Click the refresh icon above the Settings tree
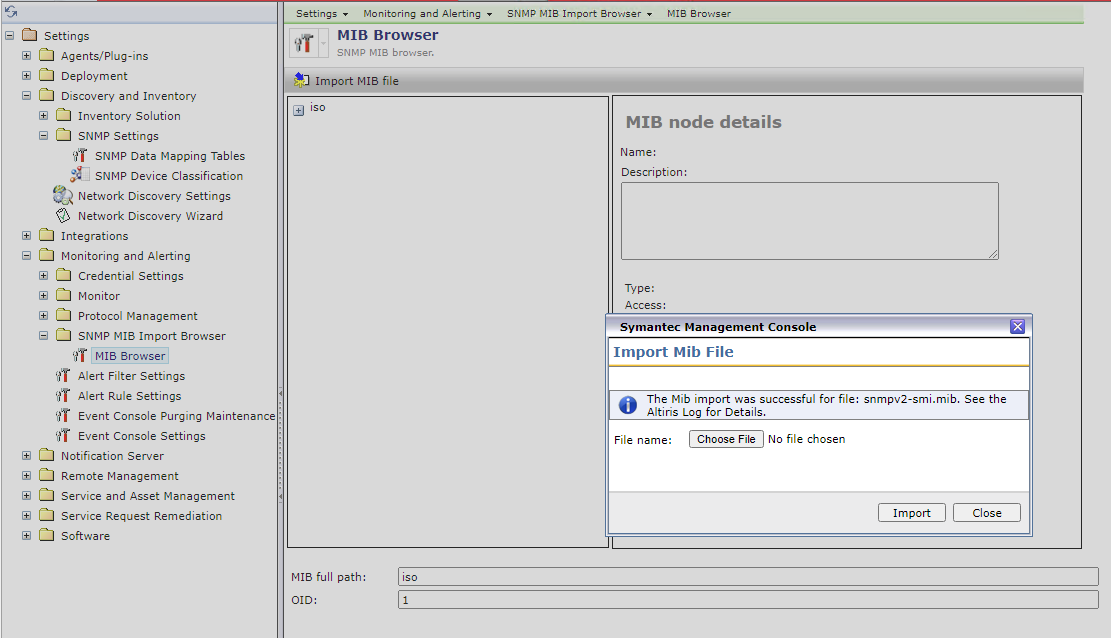This screenshot has width=1111, height=638. 11,12
